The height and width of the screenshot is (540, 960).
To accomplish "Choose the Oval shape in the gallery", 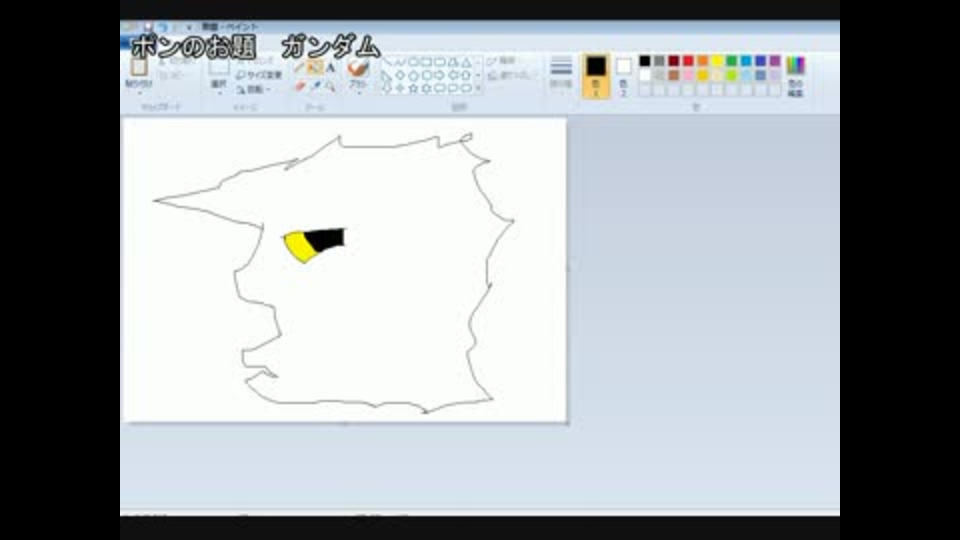I will (413, 62).
